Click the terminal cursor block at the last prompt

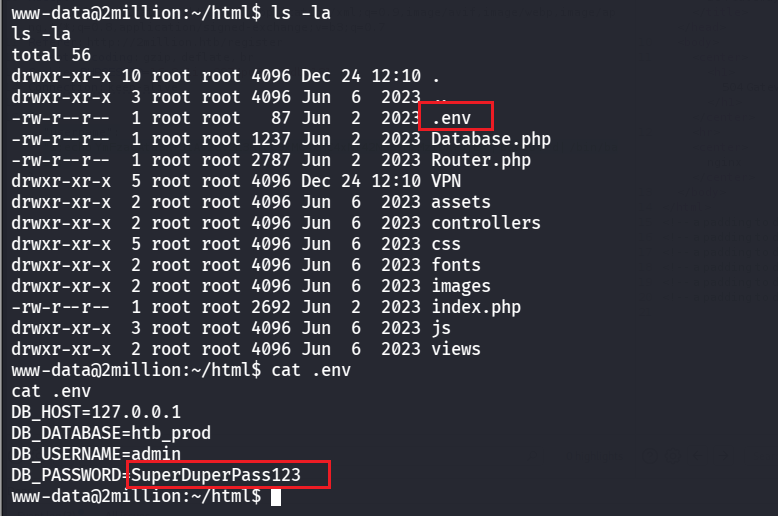click(x=277, y=496)
